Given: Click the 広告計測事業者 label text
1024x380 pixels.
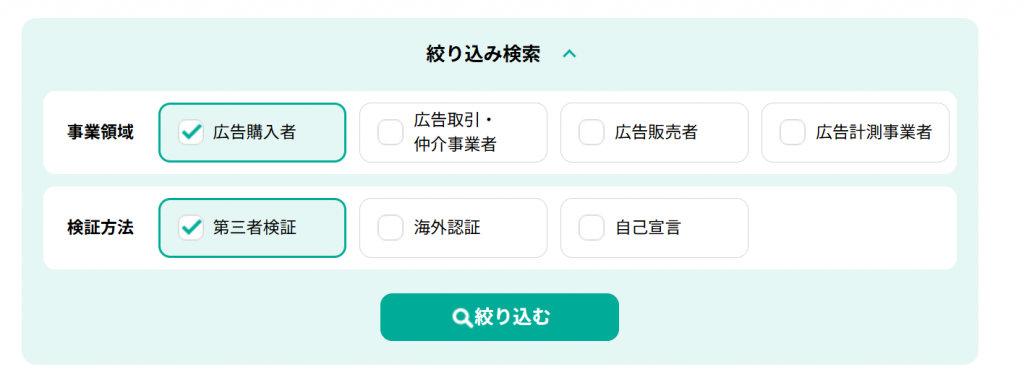Looking at the screenshot, I should (874, 133).
